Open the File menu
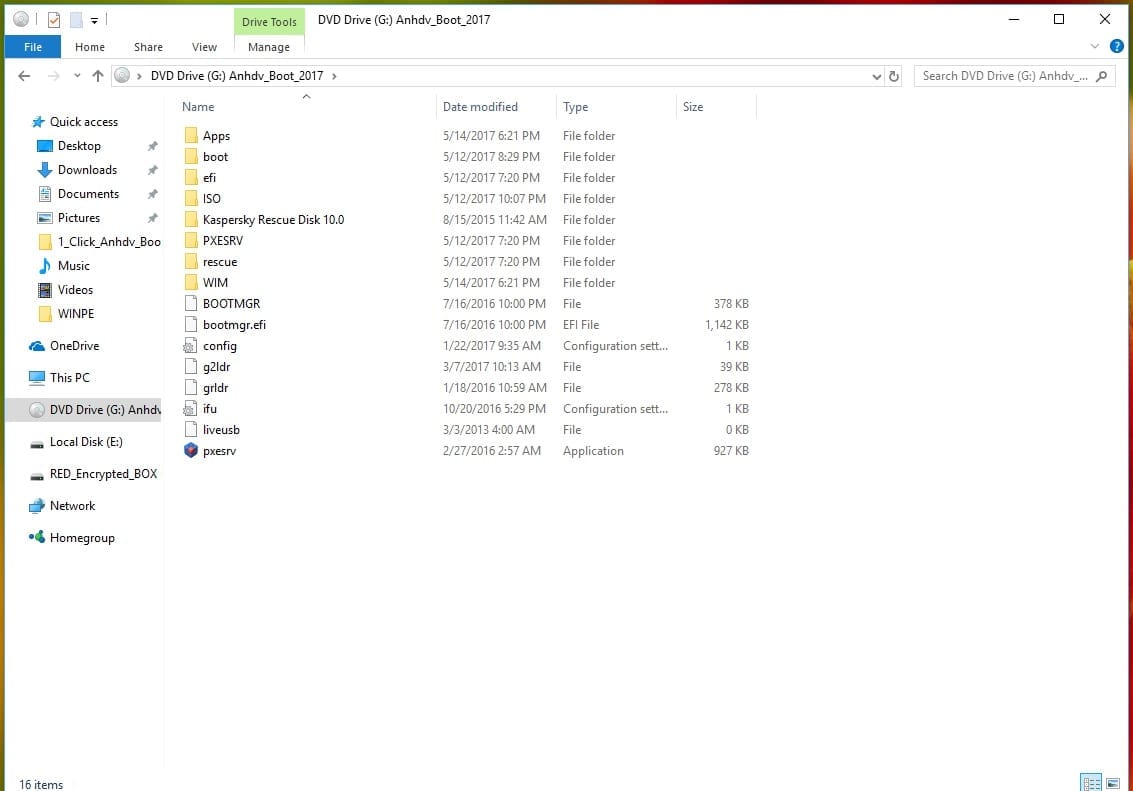 click(x=33, y=47)
